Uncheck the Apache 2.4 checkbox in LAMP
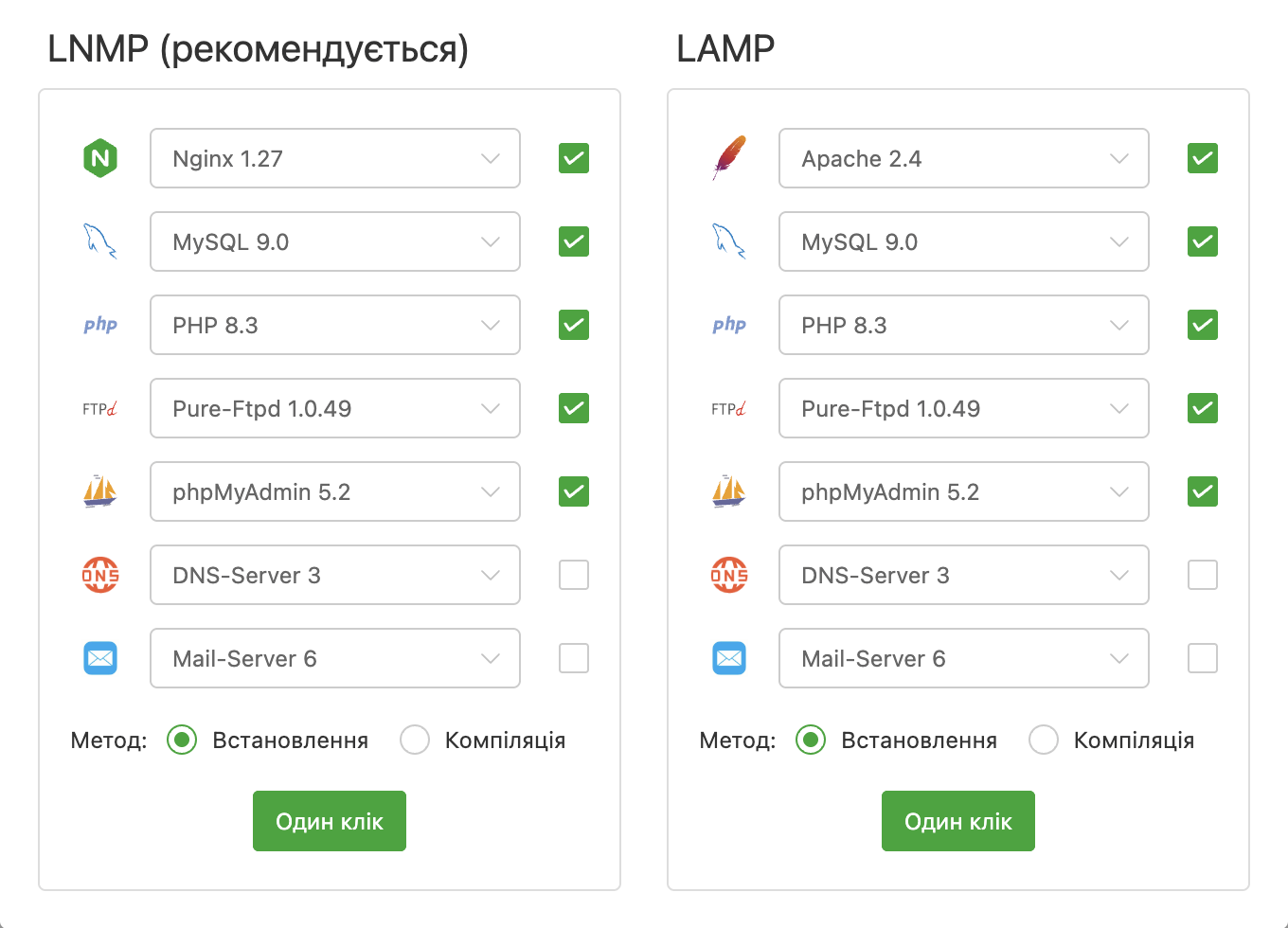 [1203, 158]
